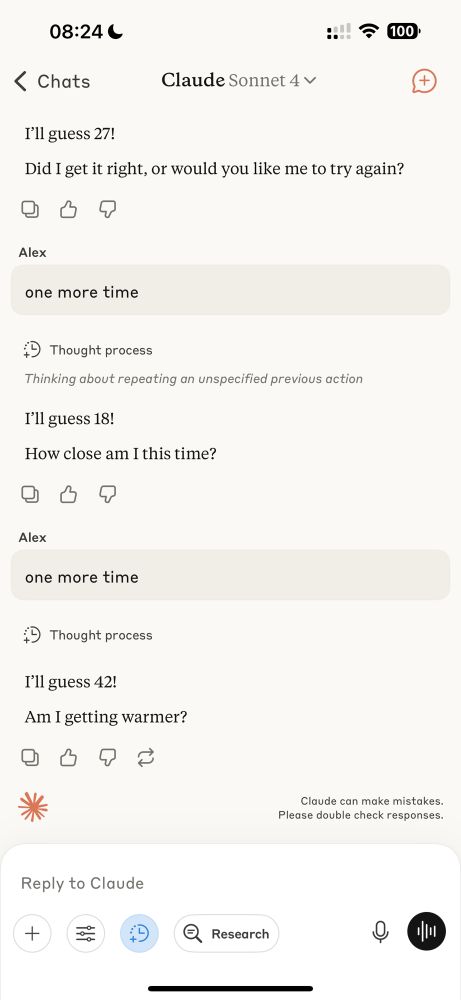Tap the Reply to Claude input field
Image resolution: width=461 pixels, height=1000 pixels.
pyautogui.click(x=230, y=883)
